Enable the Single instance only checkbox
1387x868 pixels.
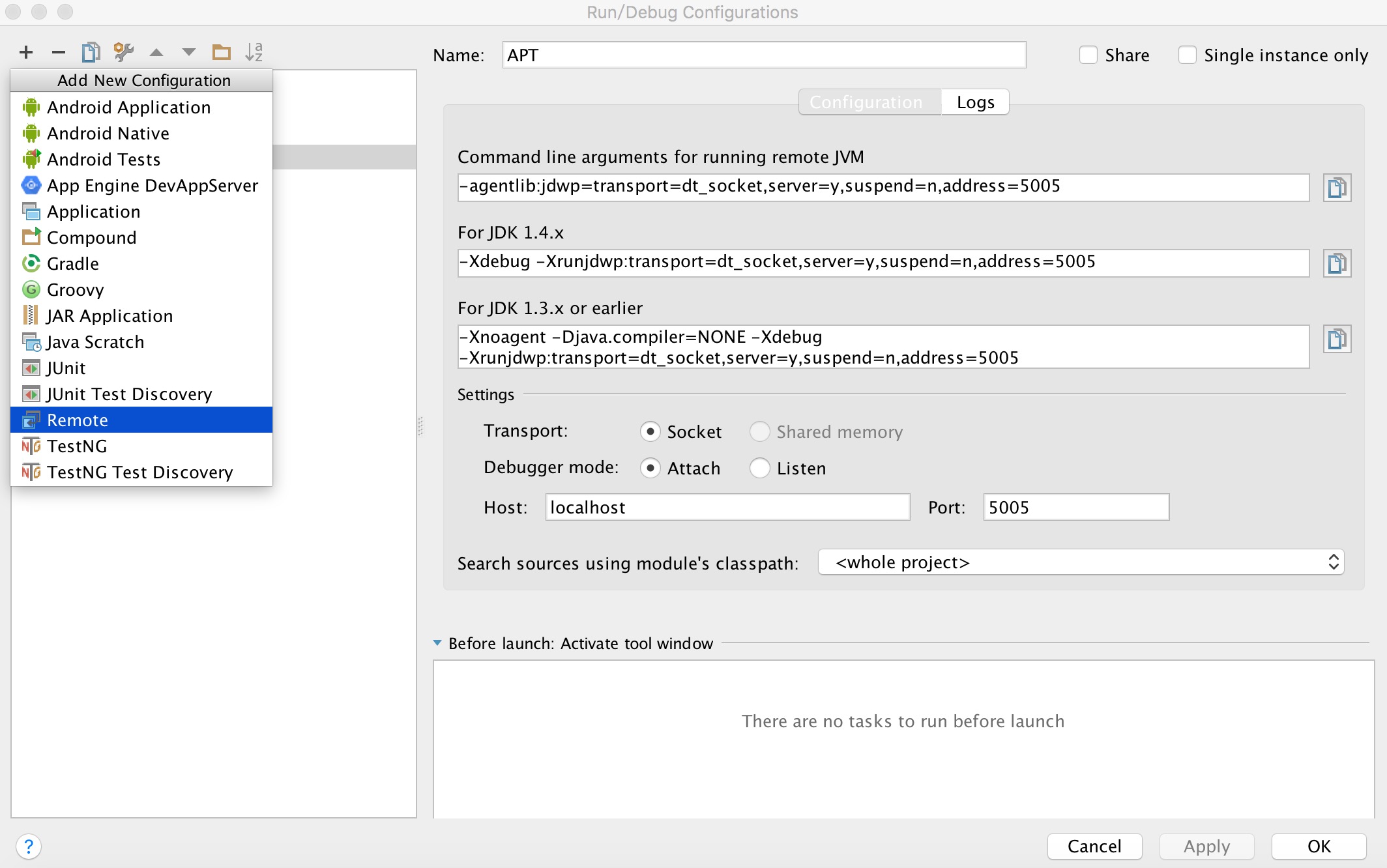[1188, 55]
